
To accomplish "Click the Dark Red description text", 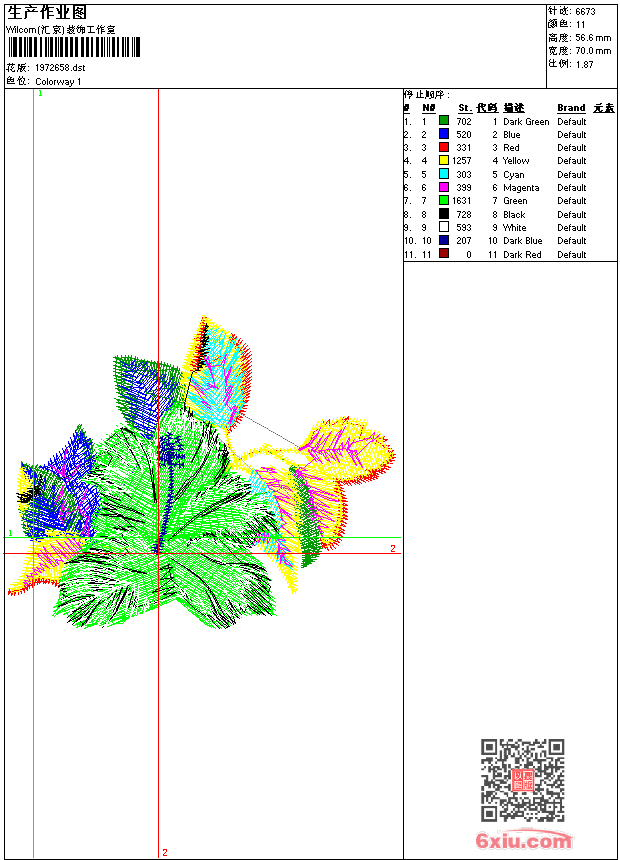I will [x=522, y=254].
